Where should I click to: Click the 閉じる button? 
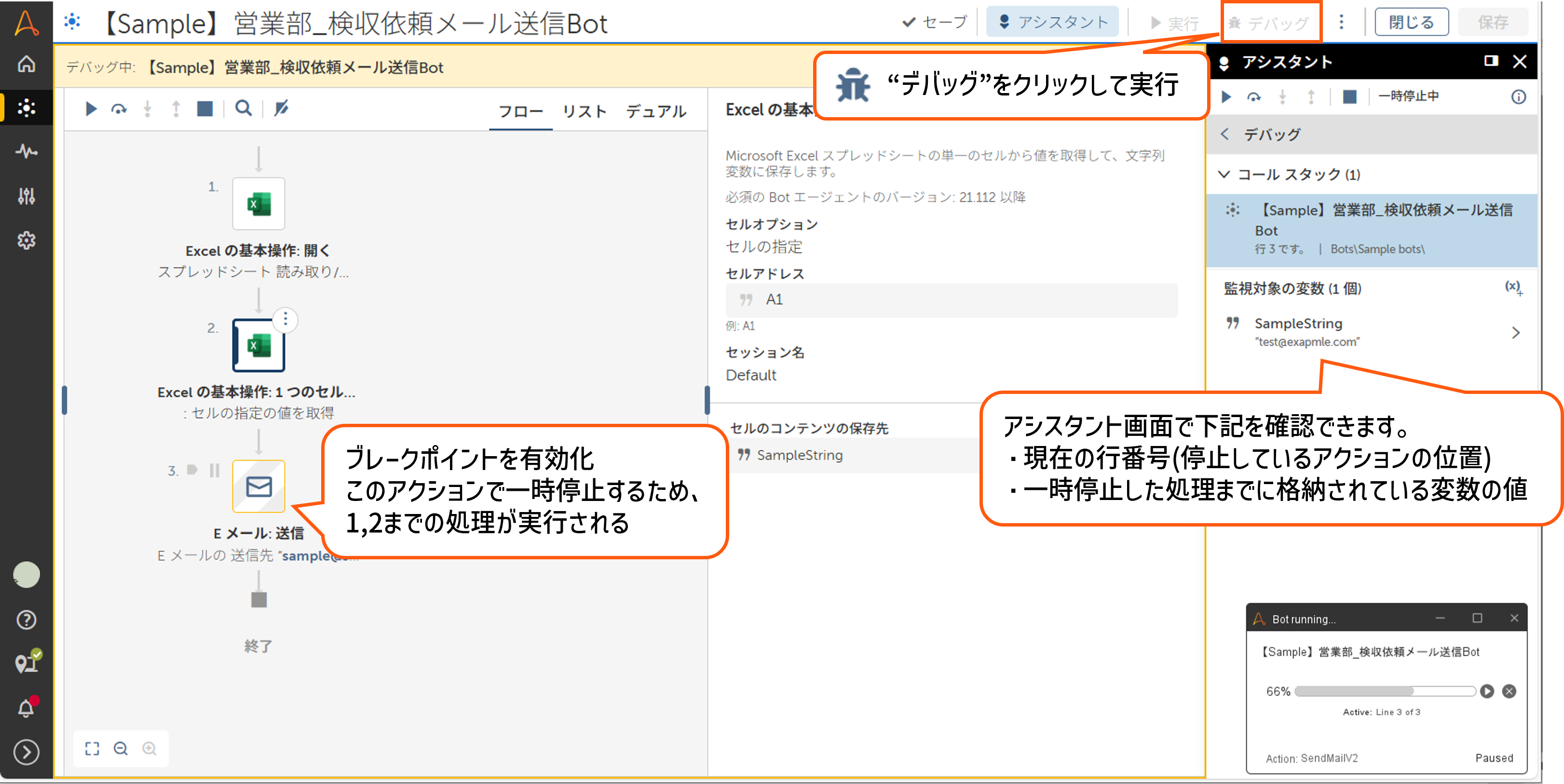(1411, 23)
